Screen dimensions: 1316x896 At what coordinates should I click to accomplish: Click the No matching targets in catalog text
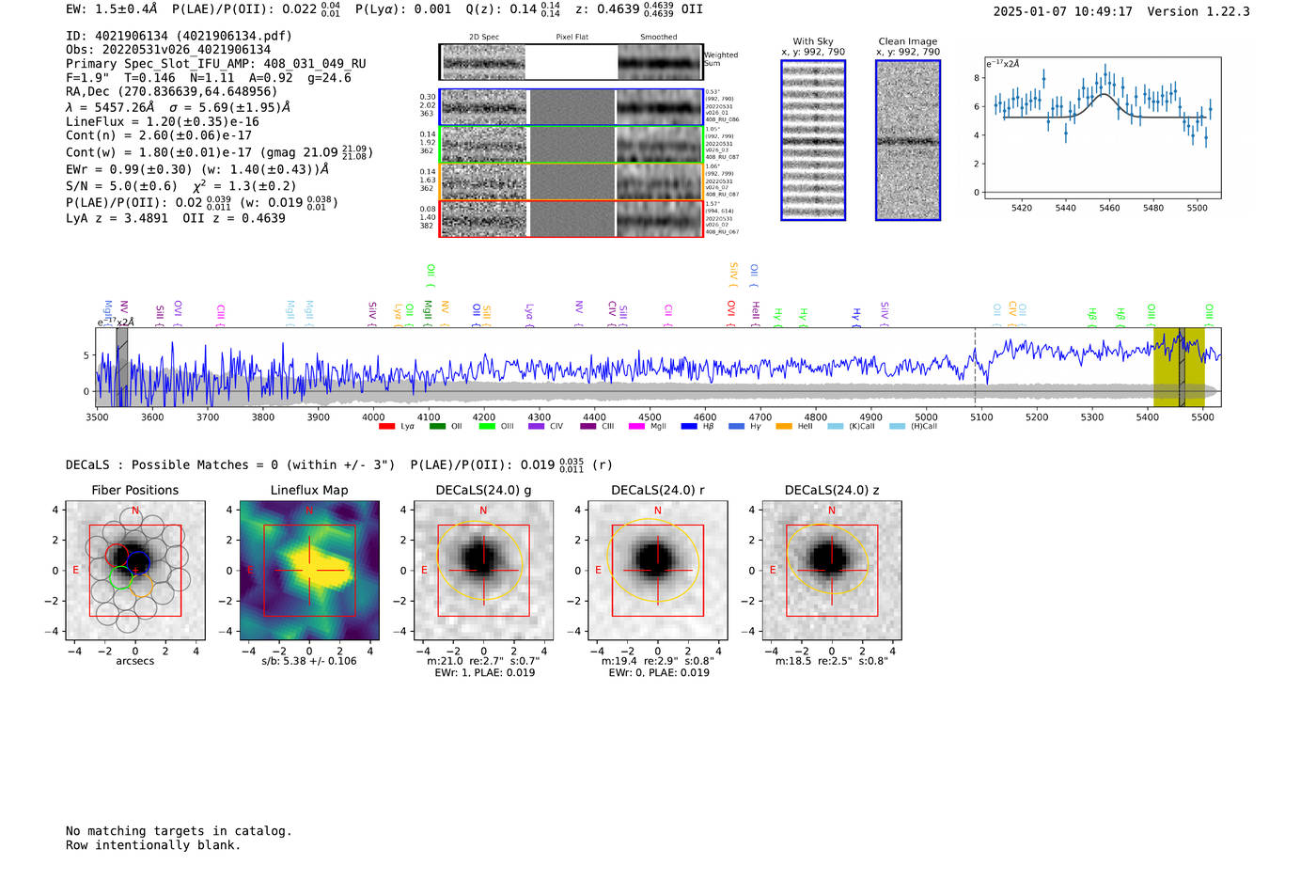(179, 831)
